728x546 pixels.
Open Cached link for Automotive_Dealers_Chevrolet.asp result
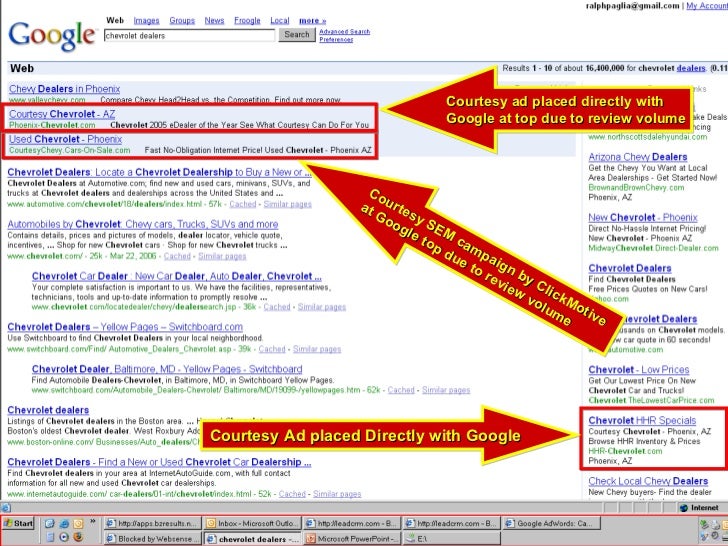pos(272,349)
